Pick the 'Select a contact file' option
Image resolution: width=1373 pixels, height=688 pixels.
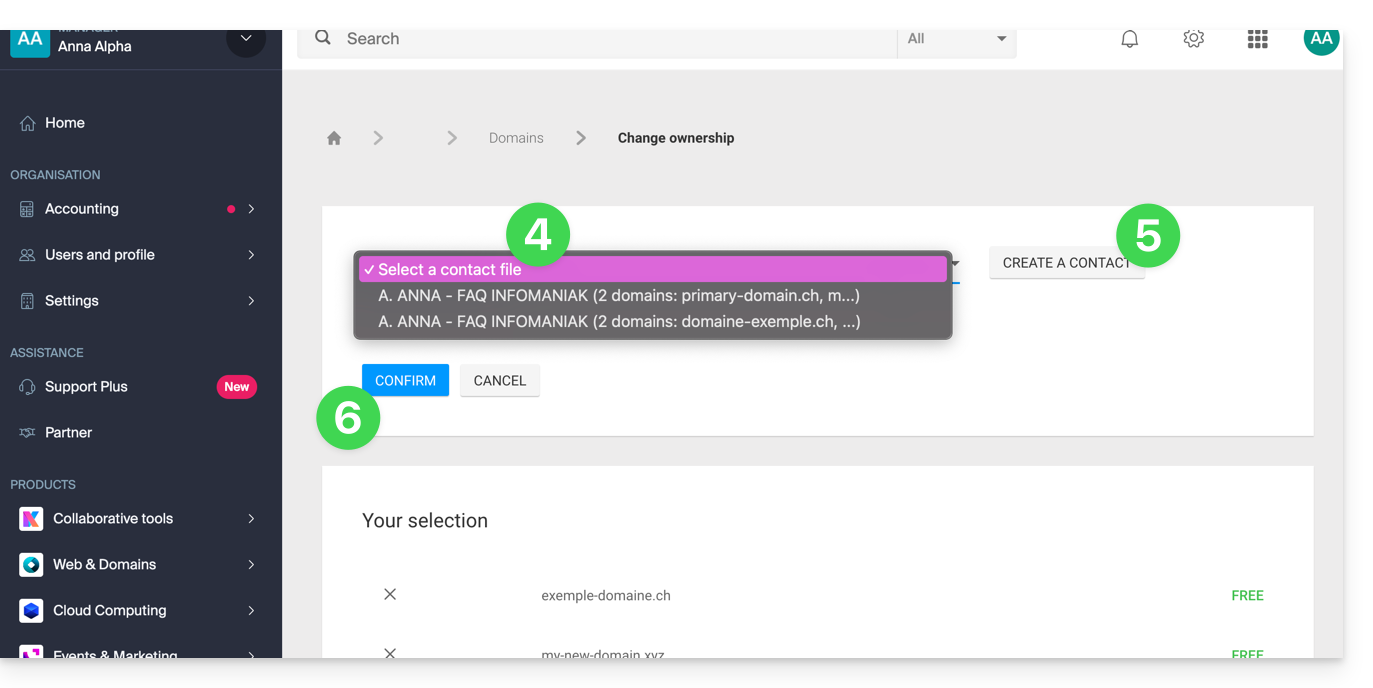click(x=652, y=270)
